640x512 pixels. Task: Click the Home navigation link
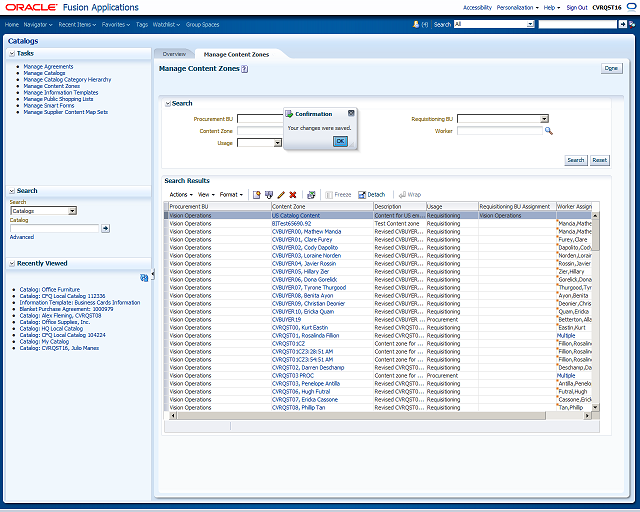(x=11, y=24)
